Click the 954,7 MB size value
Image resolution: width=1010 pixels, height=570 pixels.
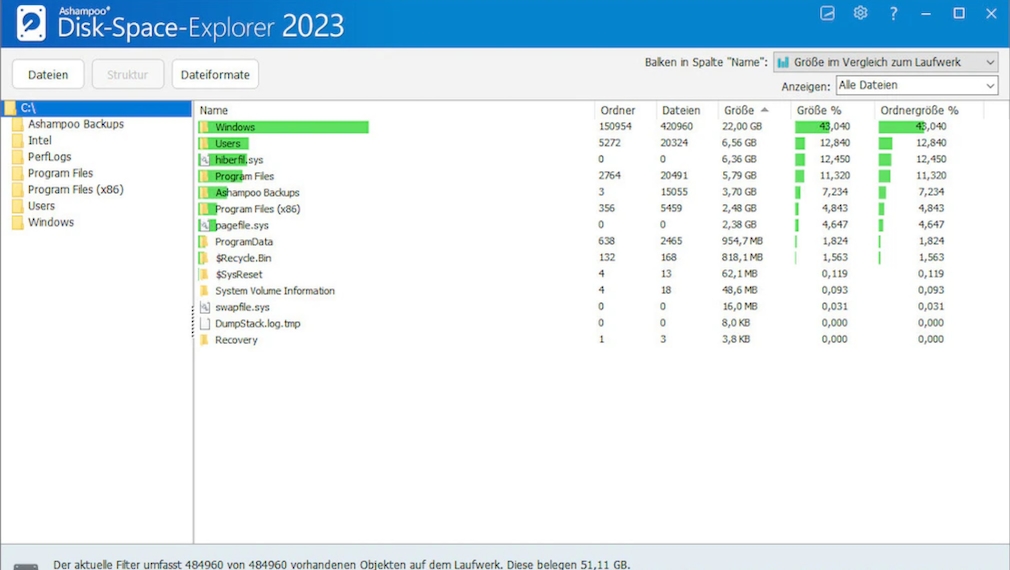[742, 242]
